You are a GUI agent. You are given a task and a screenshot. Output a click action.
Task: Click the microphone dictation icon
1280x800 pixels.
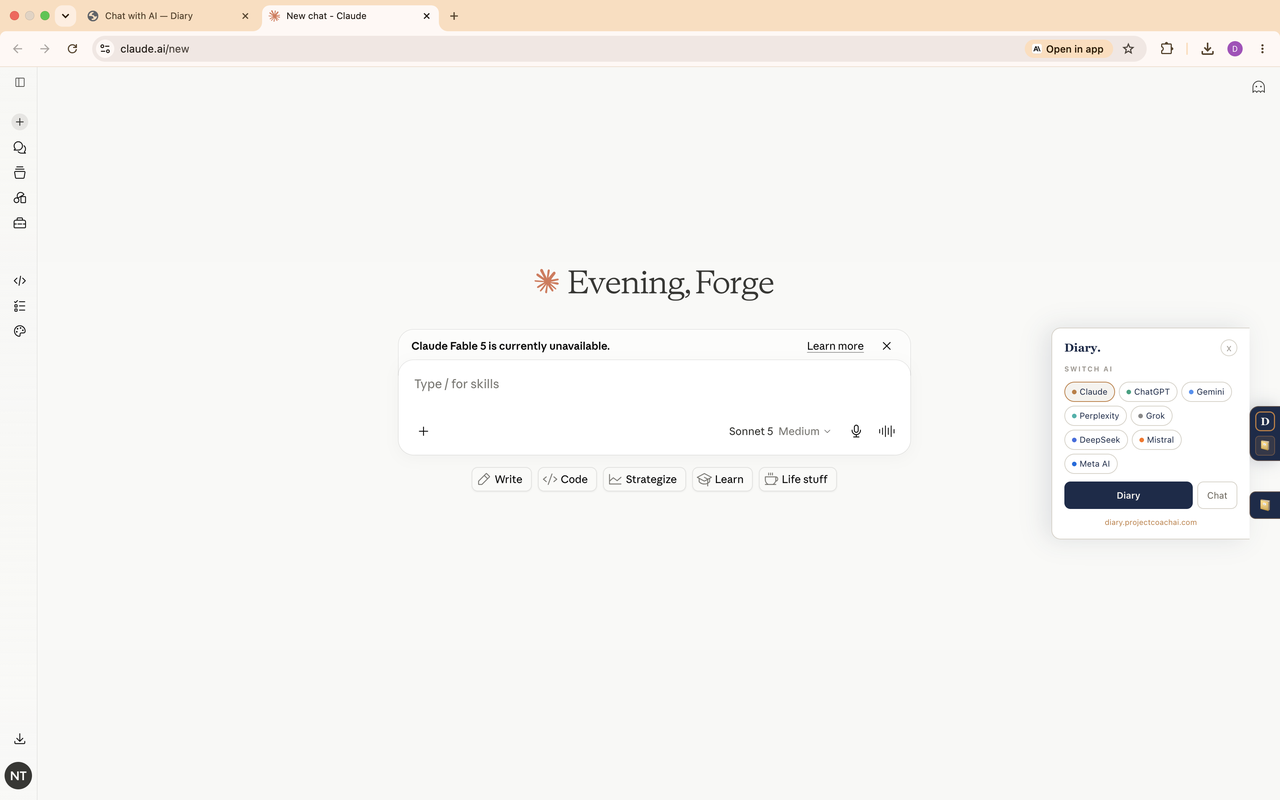[x=856, y=431]
